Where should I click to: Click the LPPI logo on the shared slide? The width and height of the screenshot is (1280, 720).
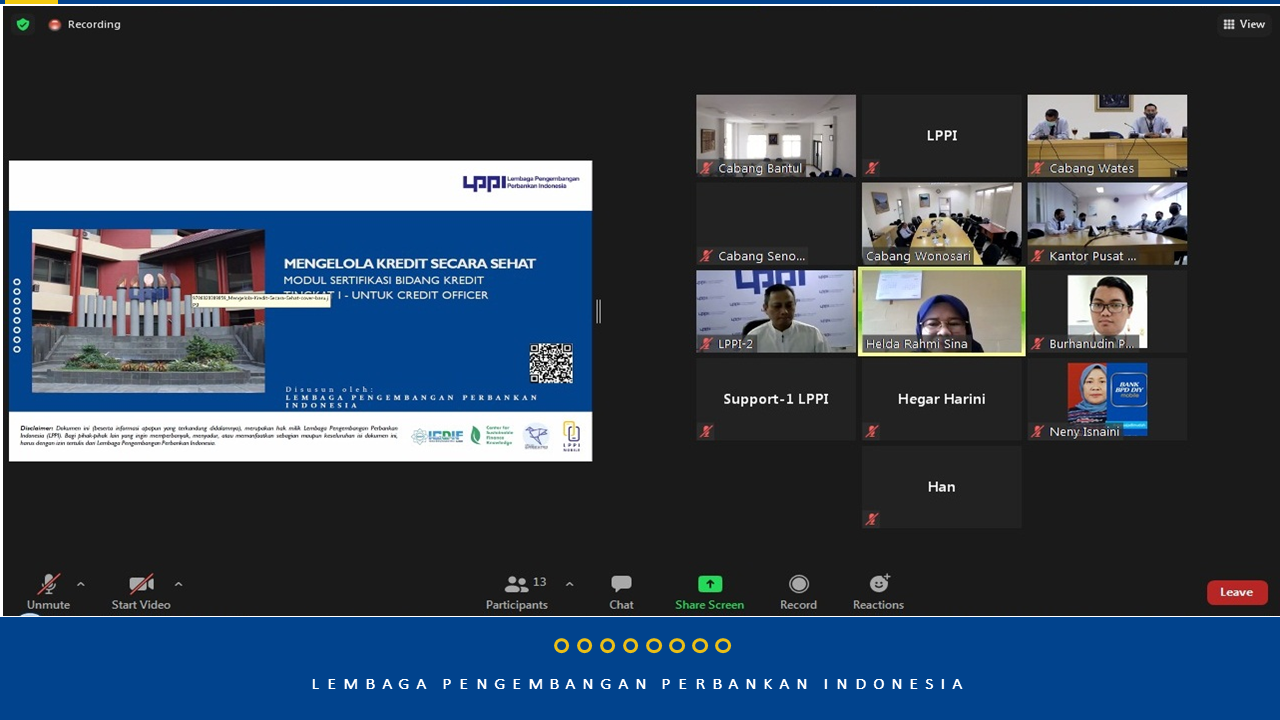point(521,183)
